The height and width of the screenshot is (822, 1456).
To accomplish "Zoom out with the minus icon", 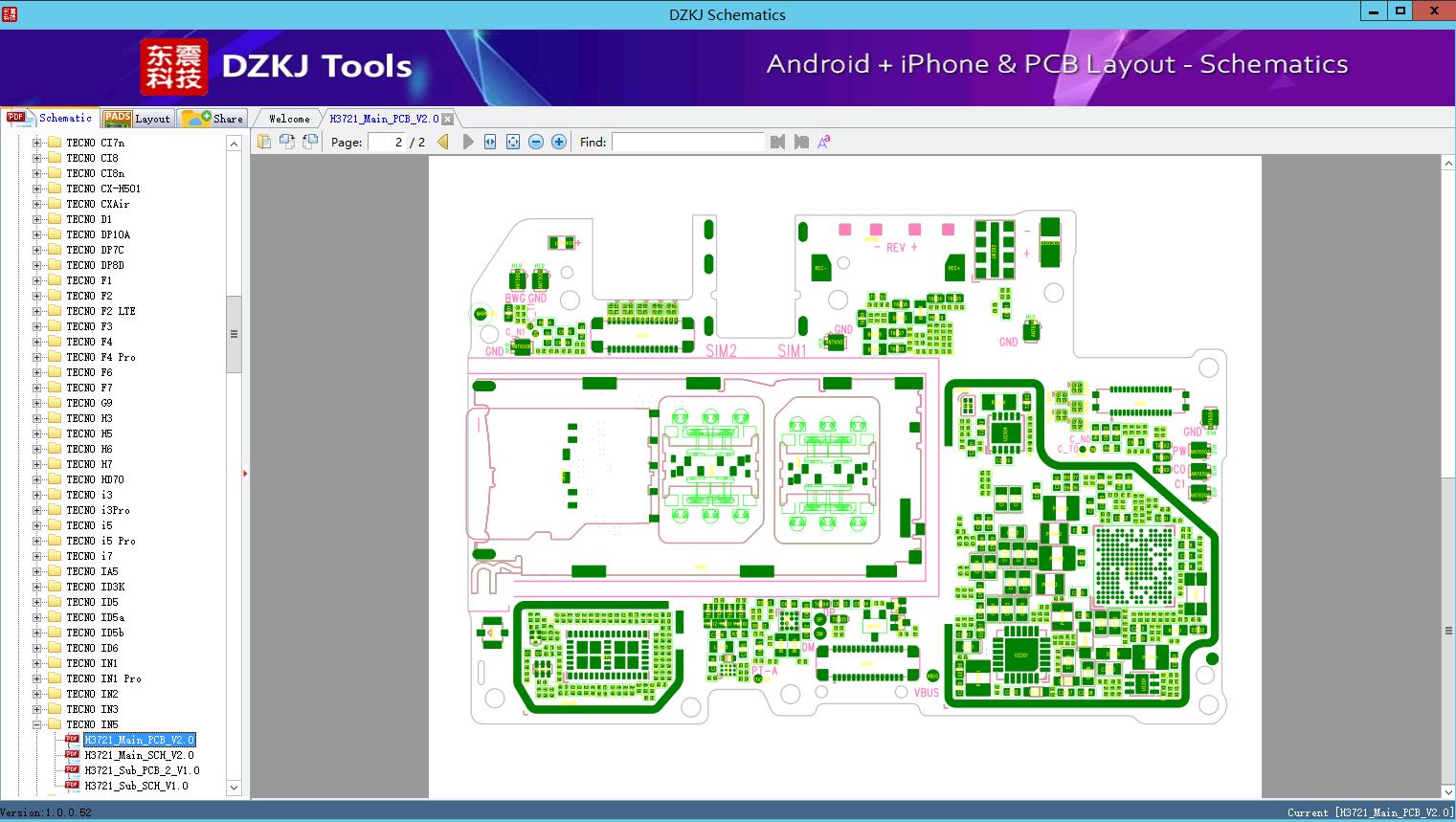I will click(x=536, y=142).
